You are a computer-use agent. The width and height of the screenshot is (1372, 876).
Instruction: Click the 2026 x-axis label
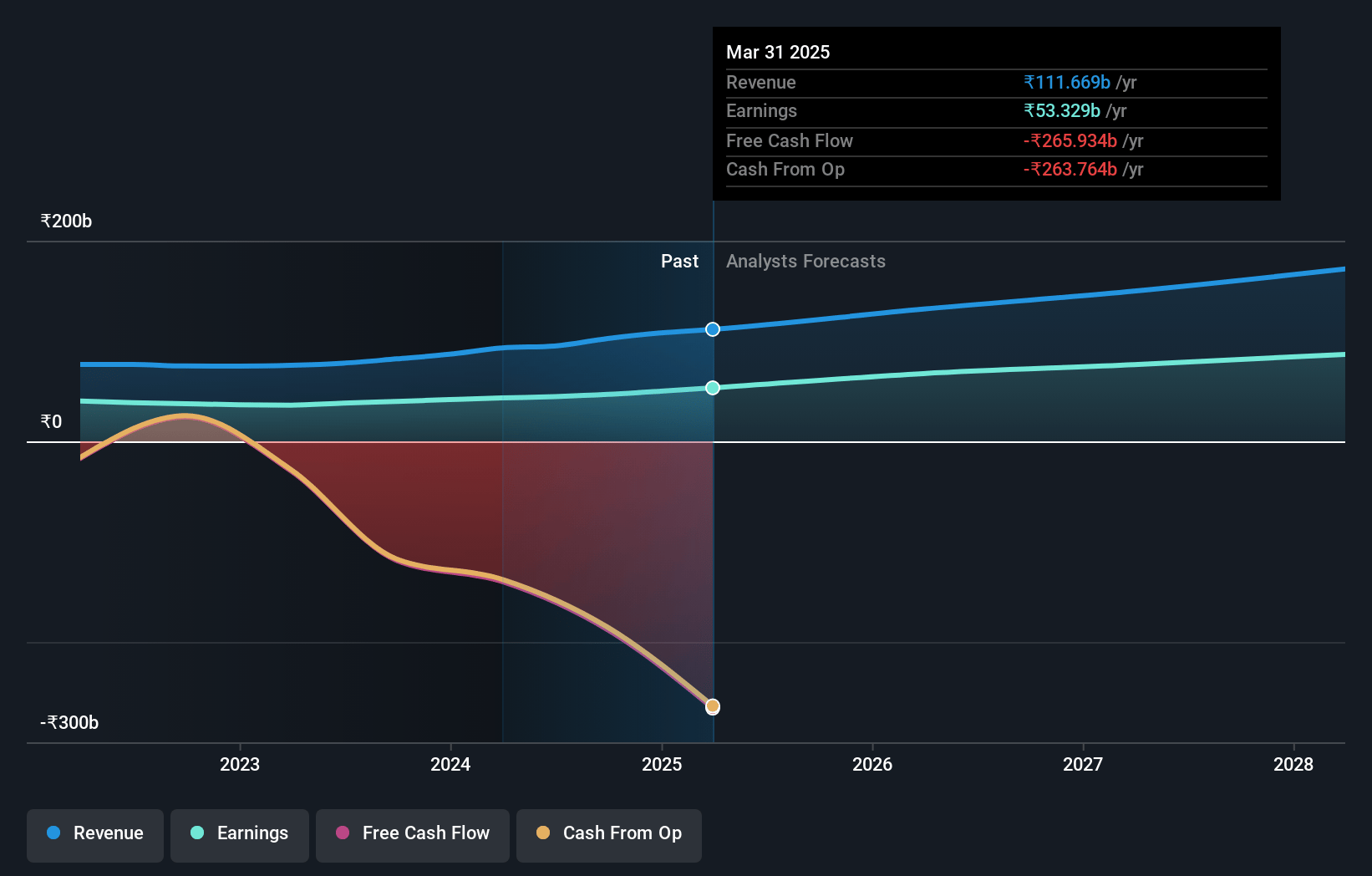872,764
